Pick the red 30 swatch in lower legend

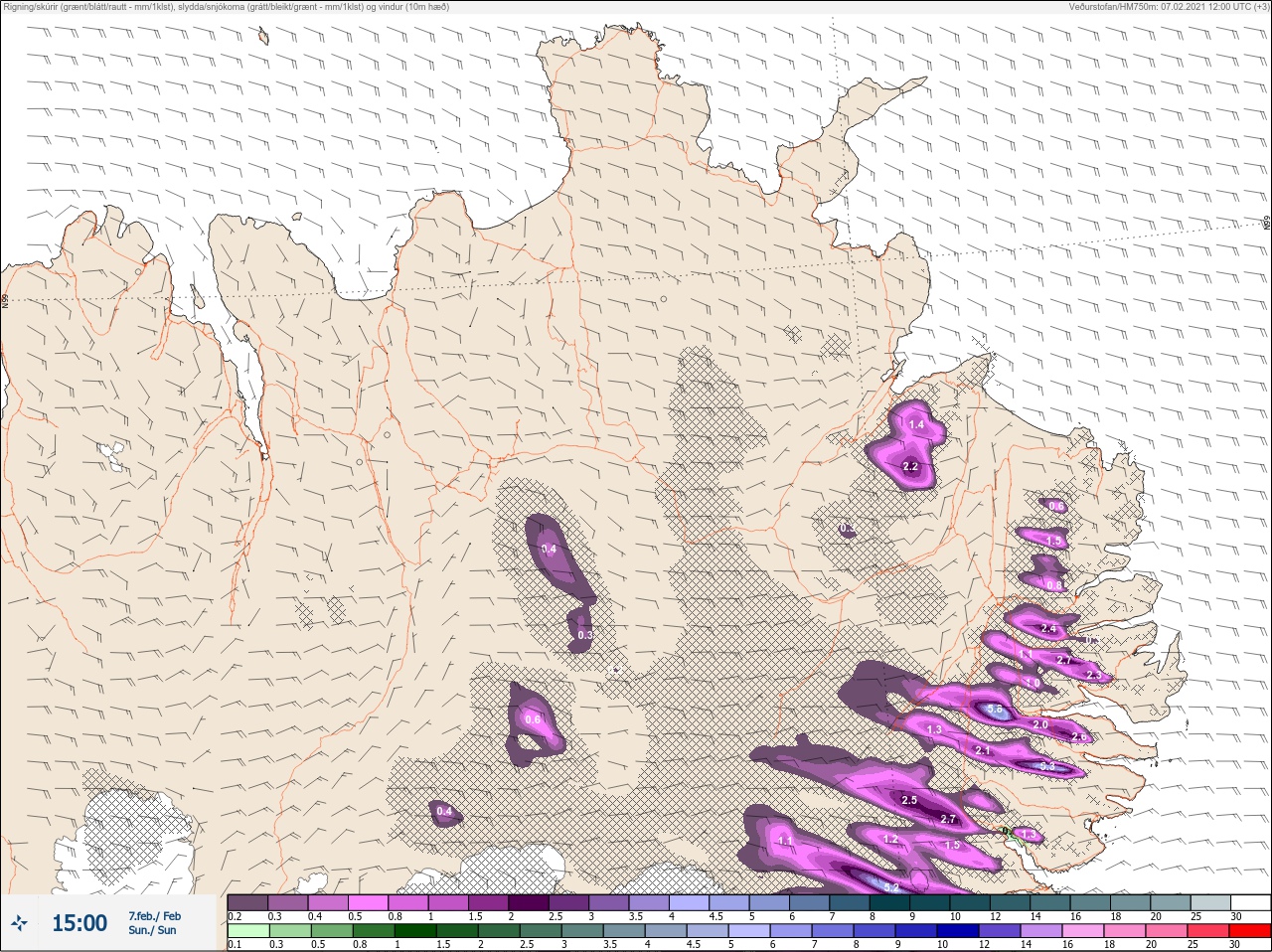point(1250,931)
